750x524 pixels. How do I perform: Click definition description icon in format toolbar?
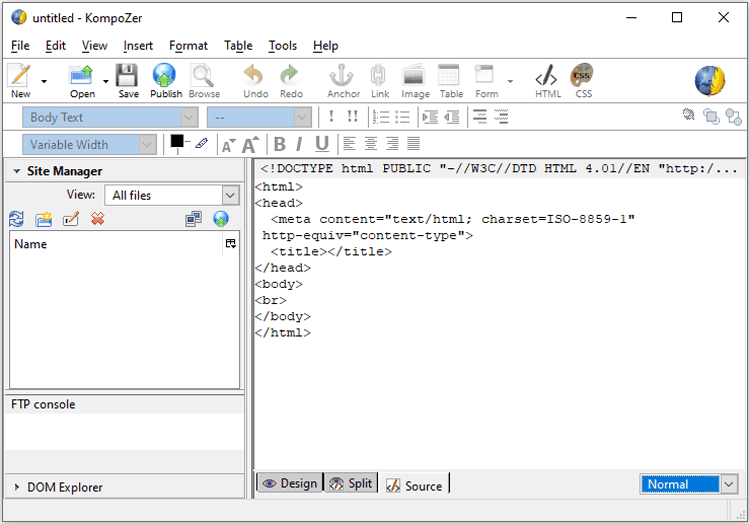501,117
